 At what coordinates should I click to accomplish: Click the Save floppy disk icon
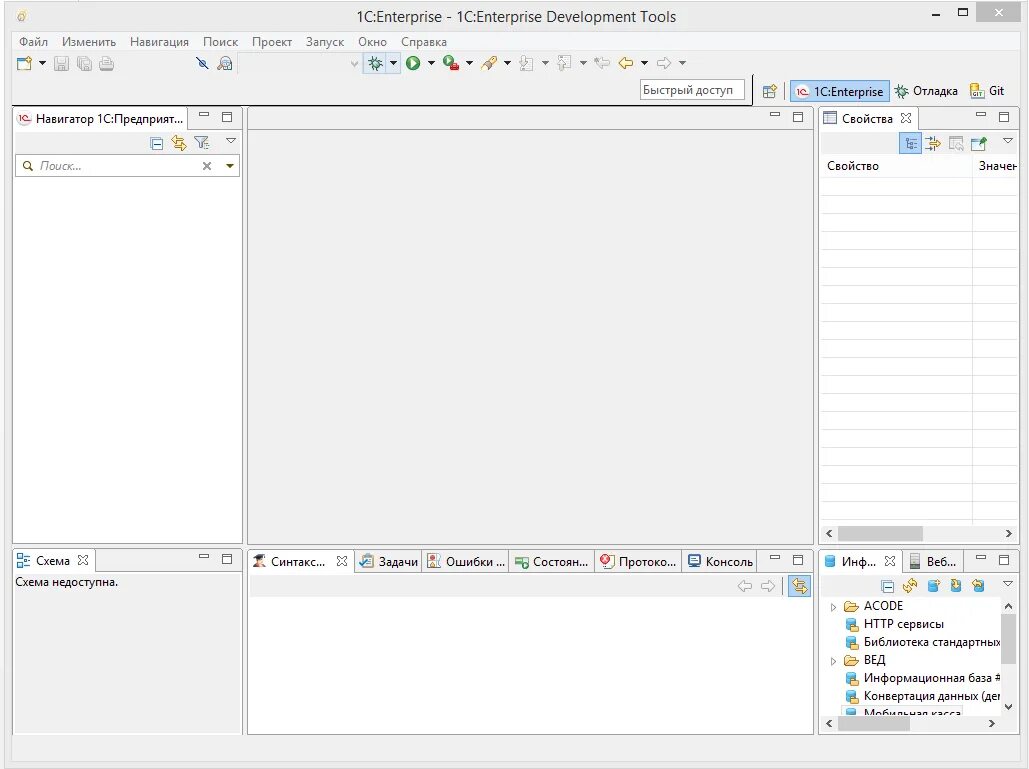click(61, 64)
